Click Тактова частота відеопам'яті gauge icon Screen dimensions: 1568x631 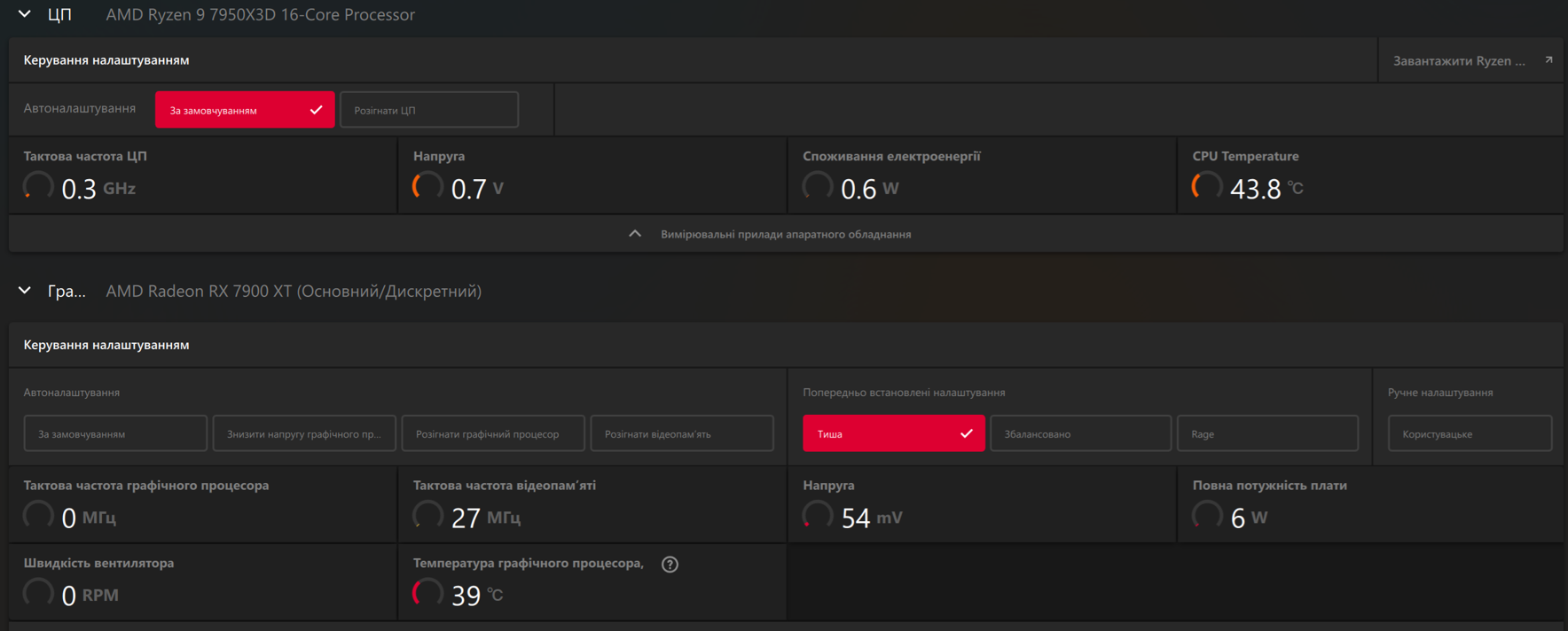tap(427, 516)
